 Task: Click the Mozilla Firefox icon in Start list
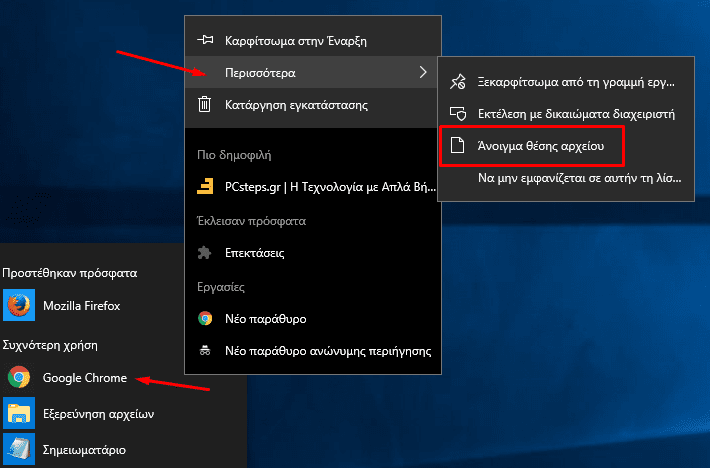(19, 305)
